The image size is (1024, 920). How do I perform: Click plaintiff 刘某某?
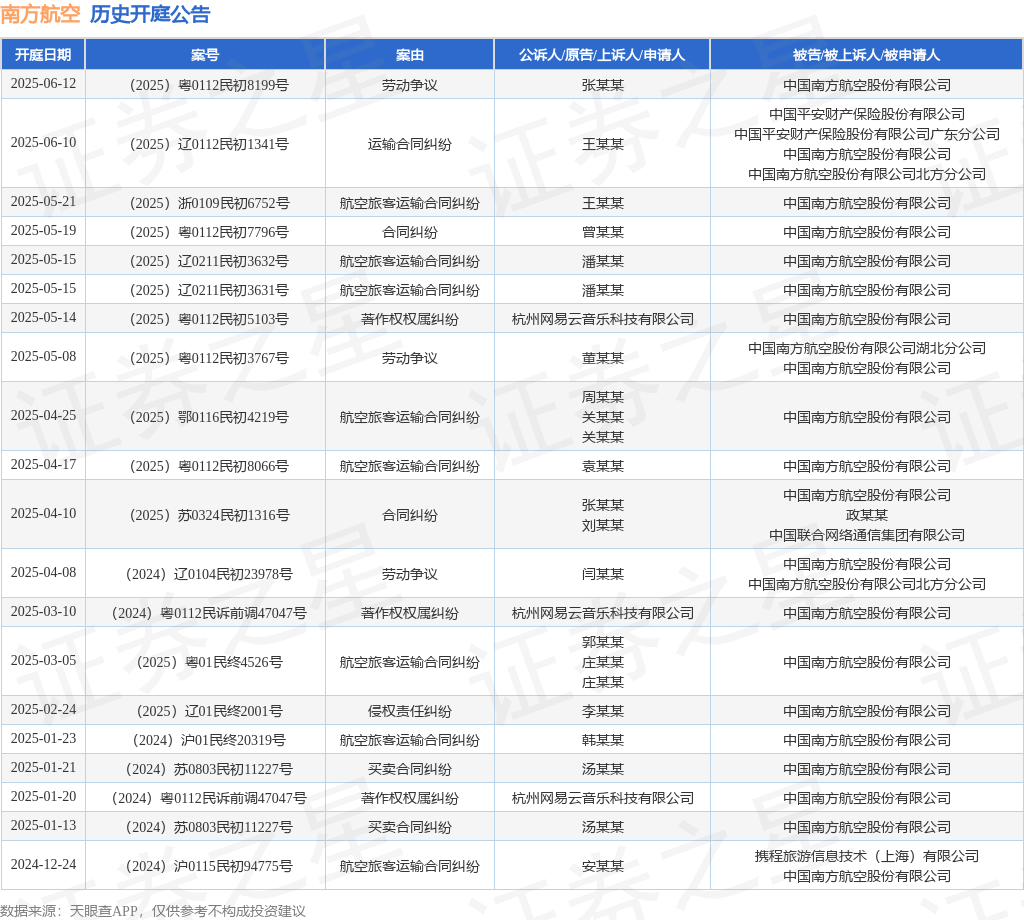point(602,525)
